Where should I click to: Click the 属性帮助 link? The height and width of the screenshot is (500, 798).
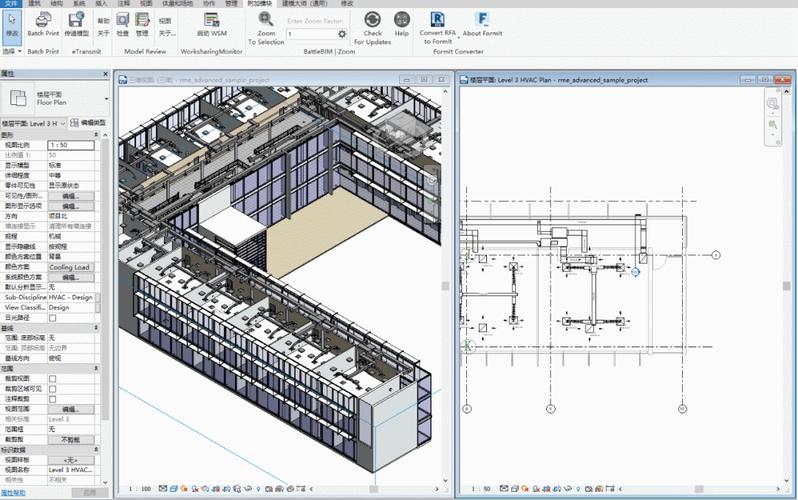click(x=14, y=493)
